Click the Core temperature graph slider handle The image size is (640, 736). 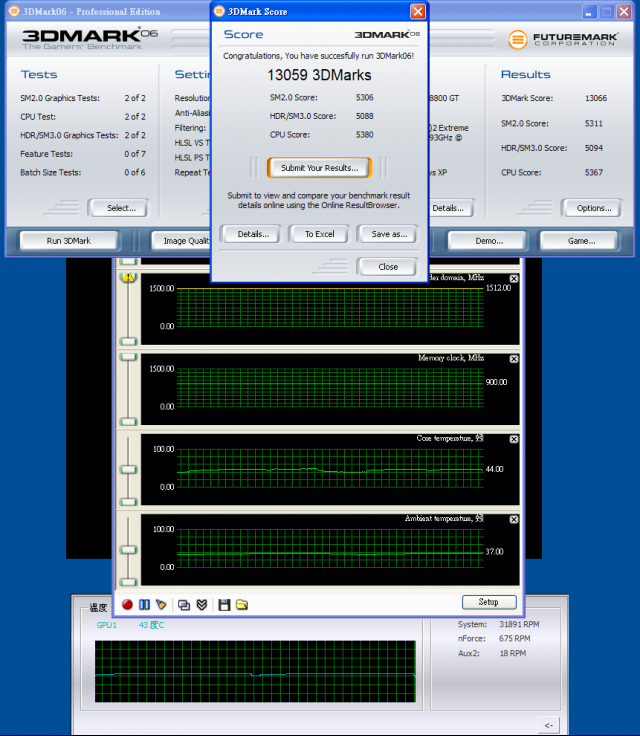(x=128, y=469)
